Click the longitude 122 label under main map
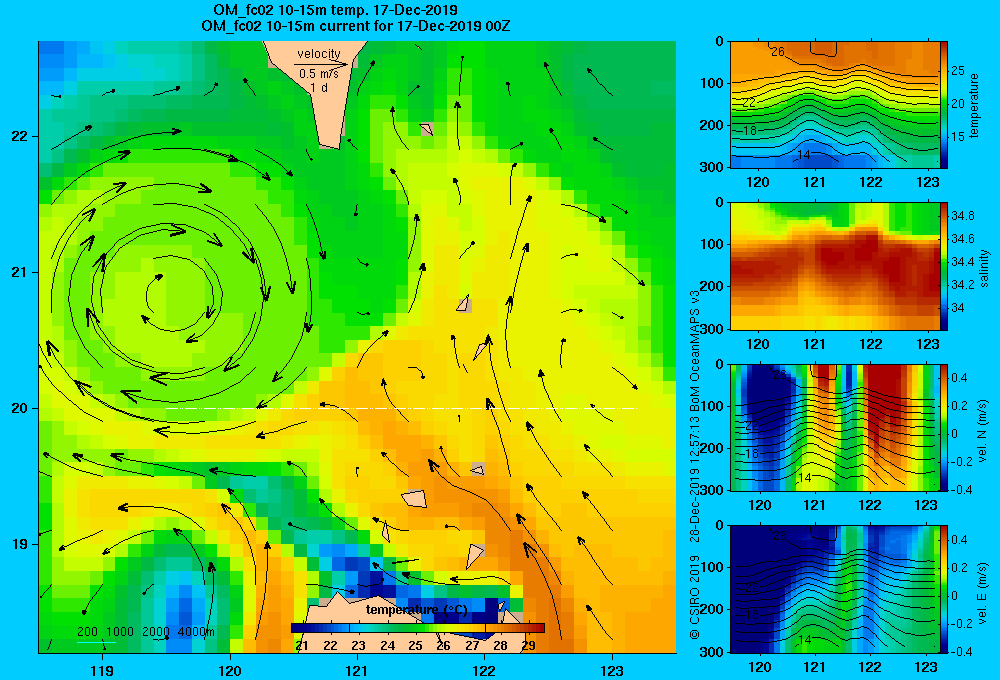Image resolution: width=1000 pixels, height=680 pixels. pyautogui.click(x=485, y=670)
